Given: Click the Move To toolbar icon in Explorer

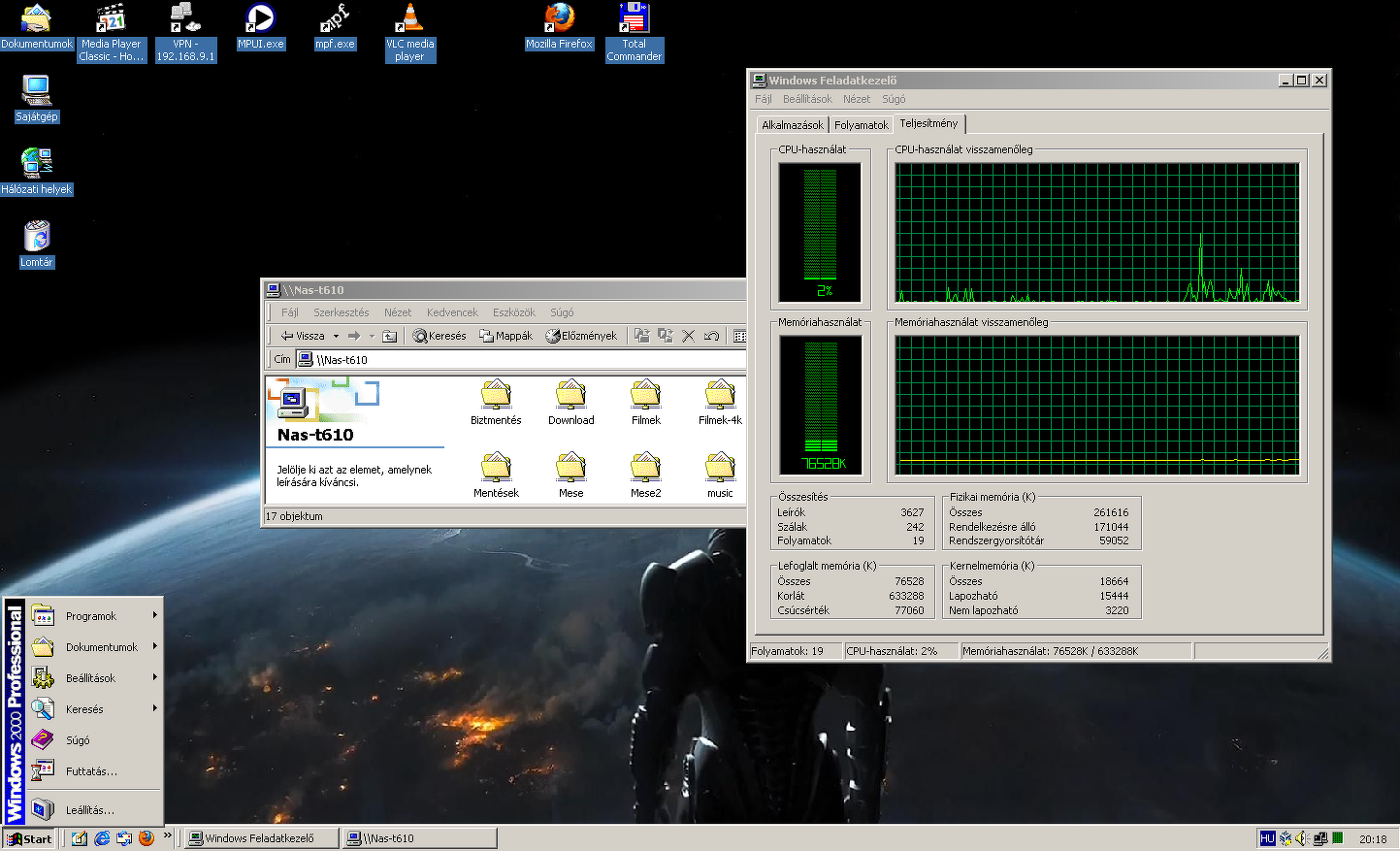Looking at the screenshot, I should [641, 336].
